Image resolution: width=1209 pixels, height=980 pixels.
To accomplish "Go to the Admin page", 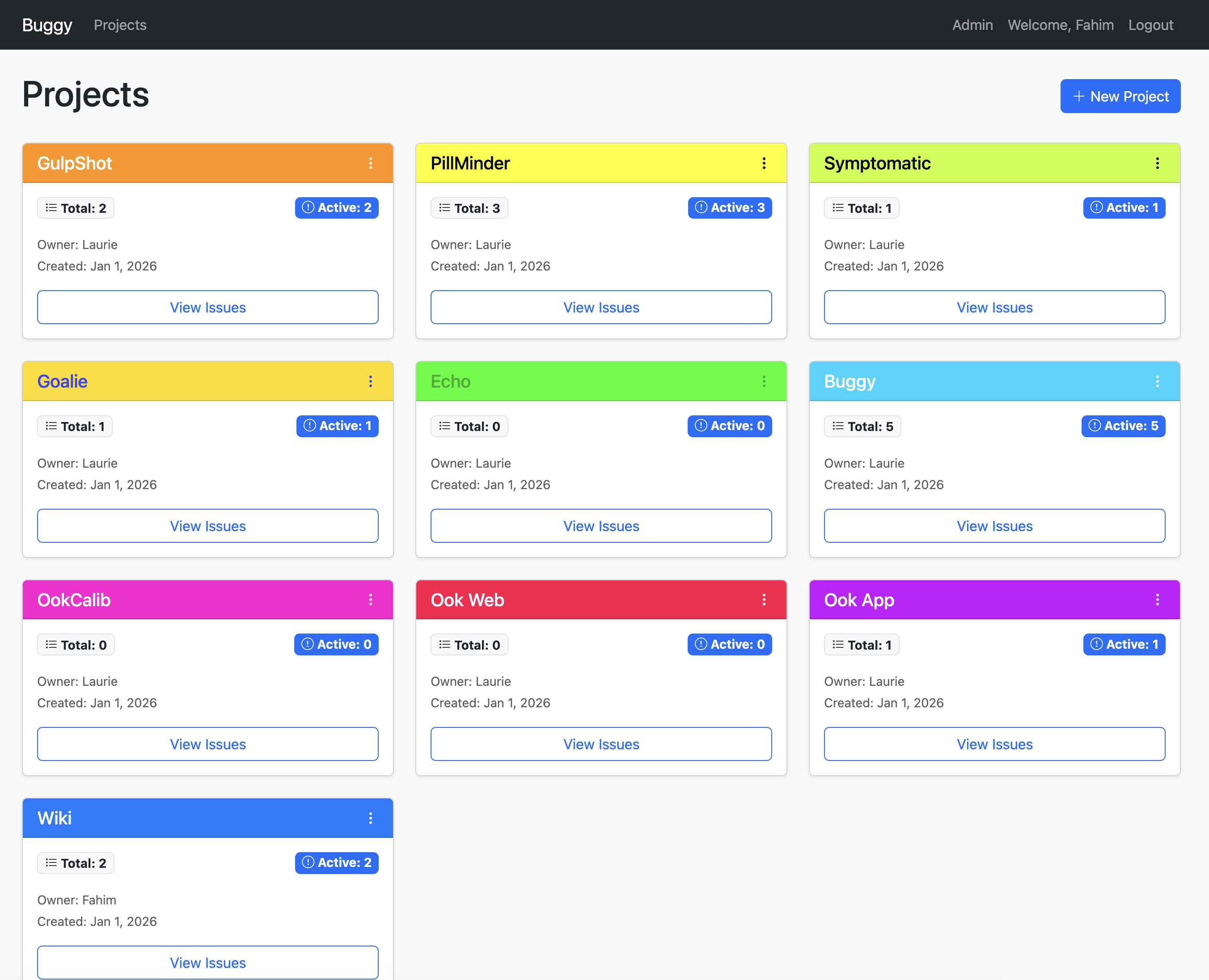I will [972, 25].
